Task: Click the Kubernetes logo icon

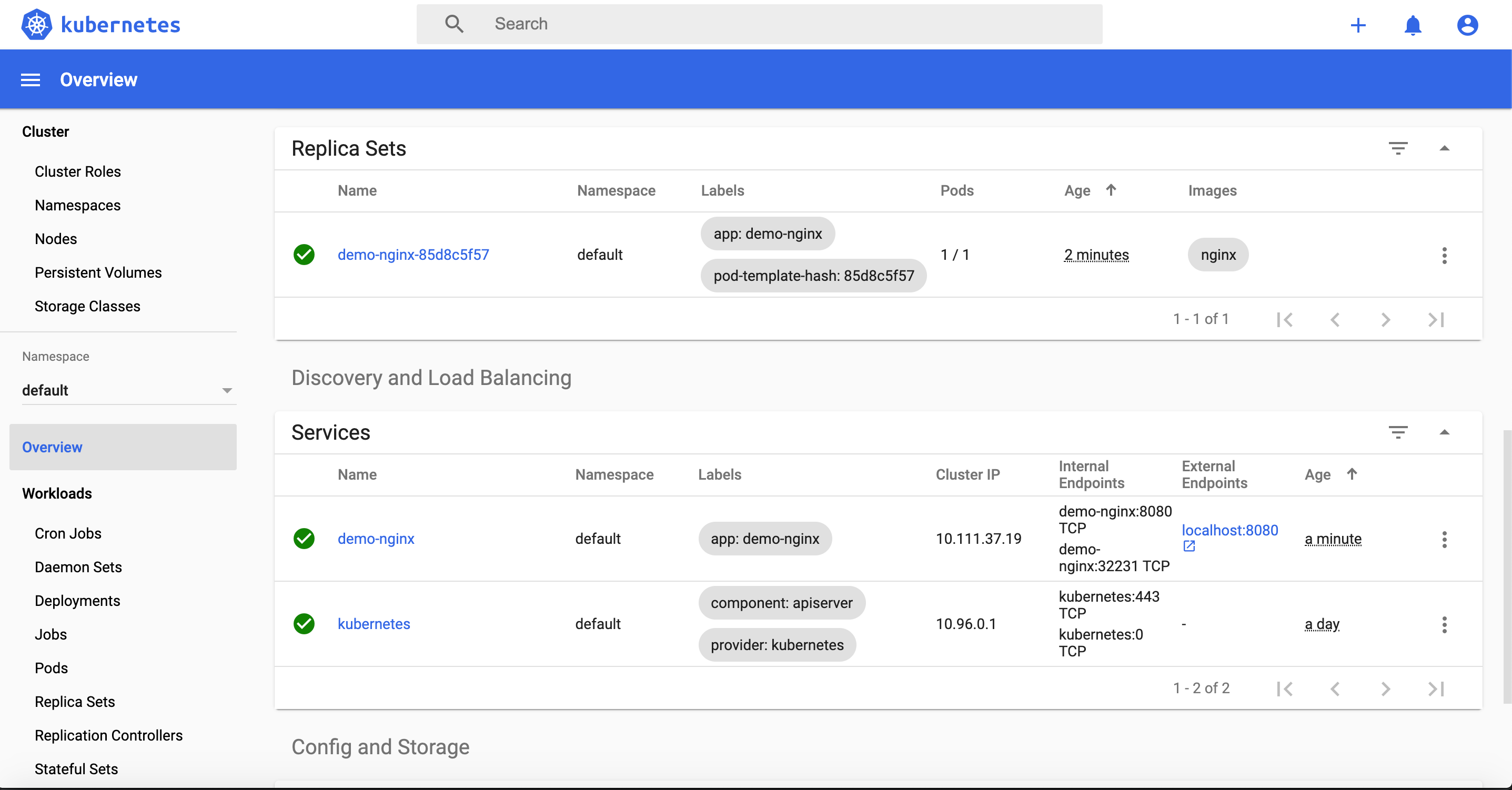Action: tap(36, 25)
